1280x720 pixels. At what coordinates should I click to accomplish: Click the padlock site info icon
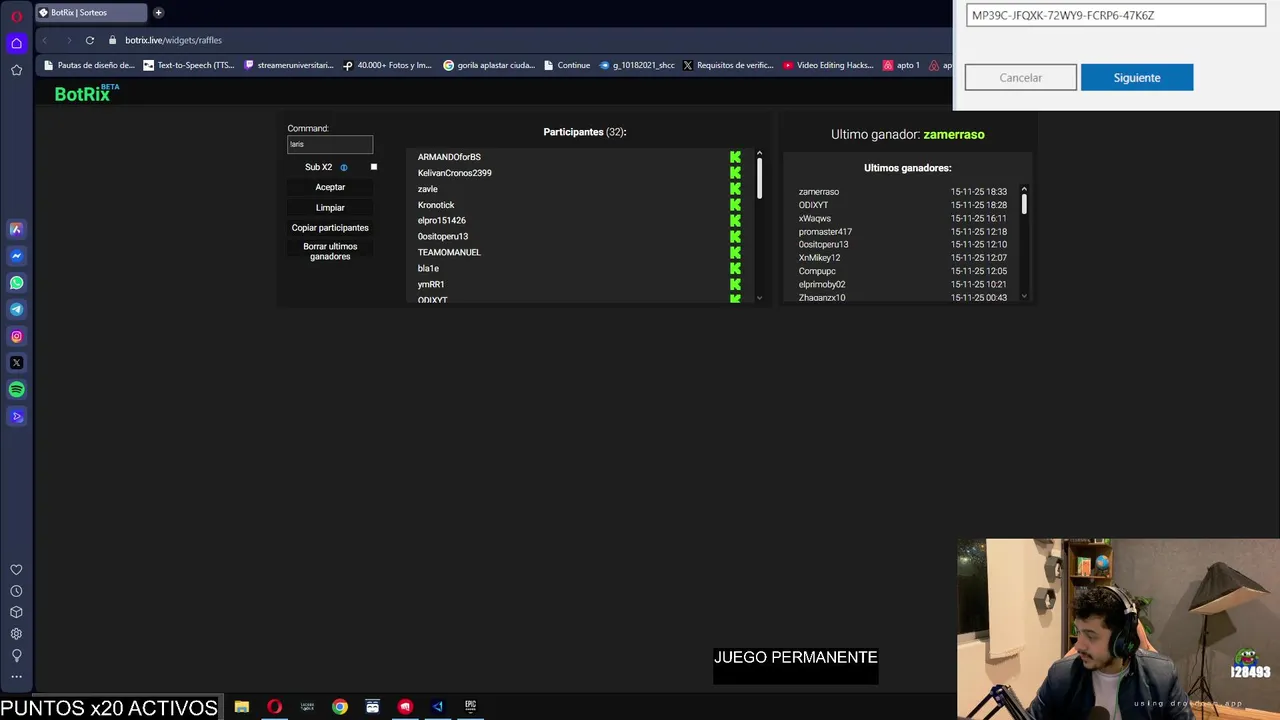[x=113, y=40]
